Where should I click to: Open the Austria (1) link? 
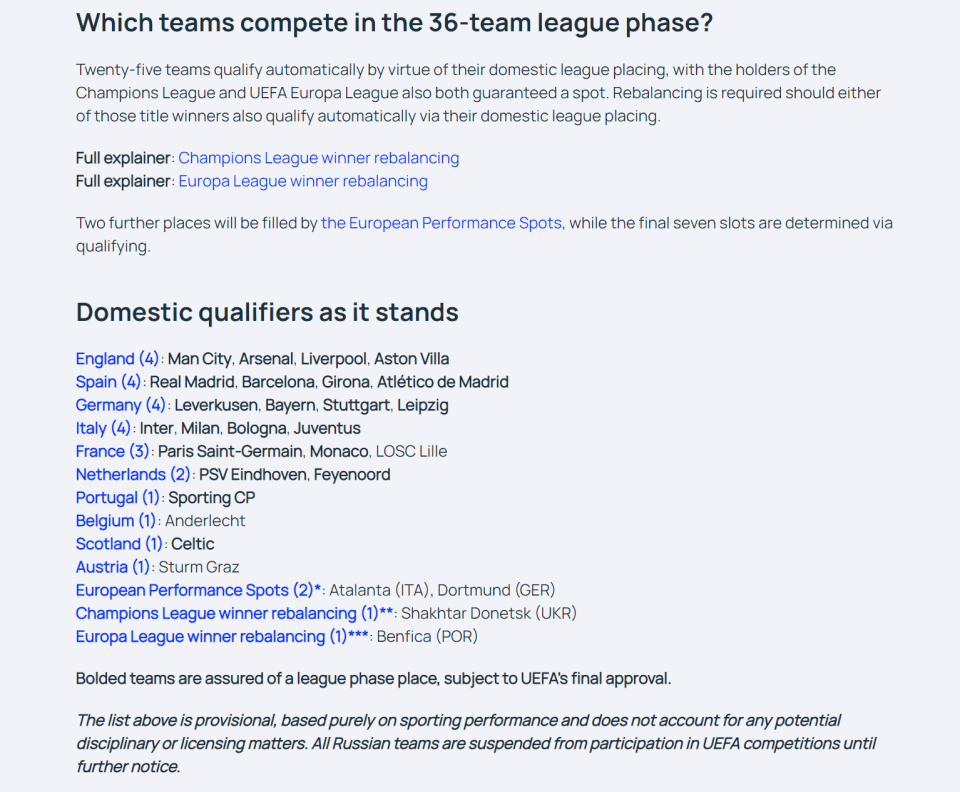point(113,567)
